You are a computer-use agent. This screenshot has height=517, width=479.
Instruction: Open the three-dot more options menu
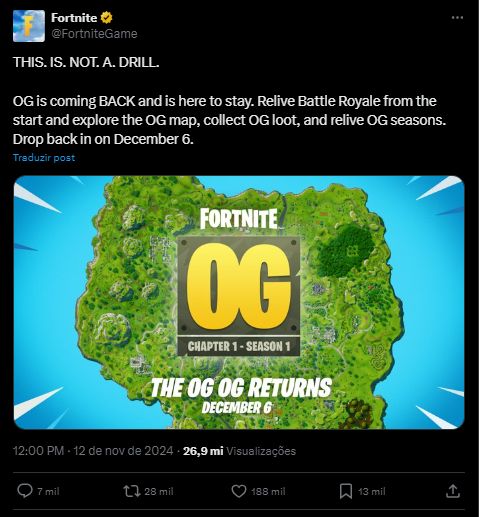point(457,18)
